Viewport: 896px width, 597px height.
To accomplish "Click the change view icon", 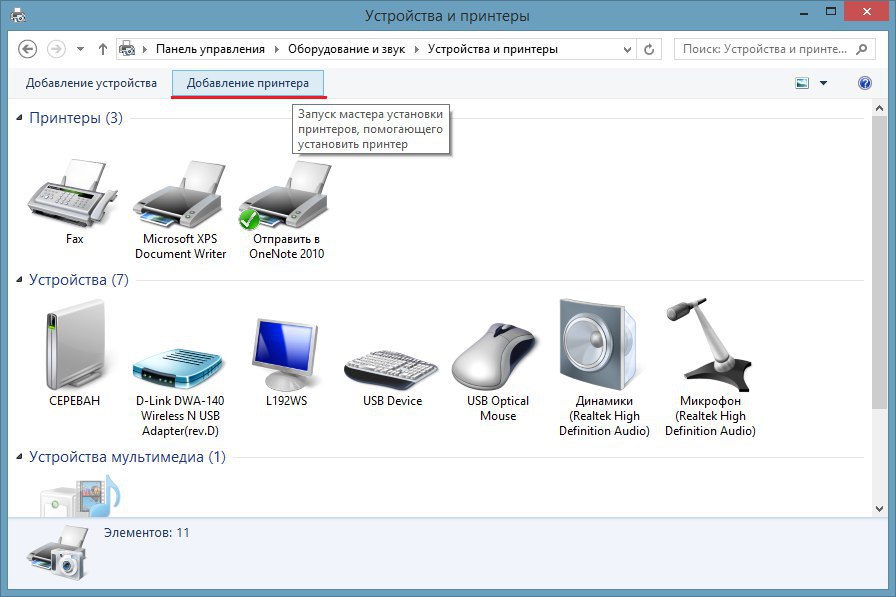I will (x=802, y=83).
